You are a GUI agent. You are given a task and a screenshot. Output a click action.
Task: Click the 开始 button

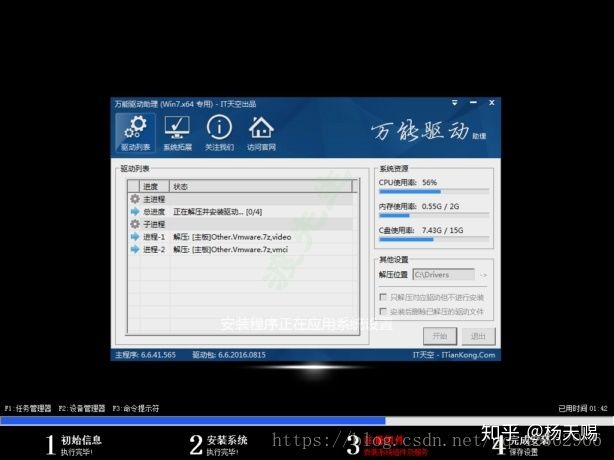coord(440,336)
